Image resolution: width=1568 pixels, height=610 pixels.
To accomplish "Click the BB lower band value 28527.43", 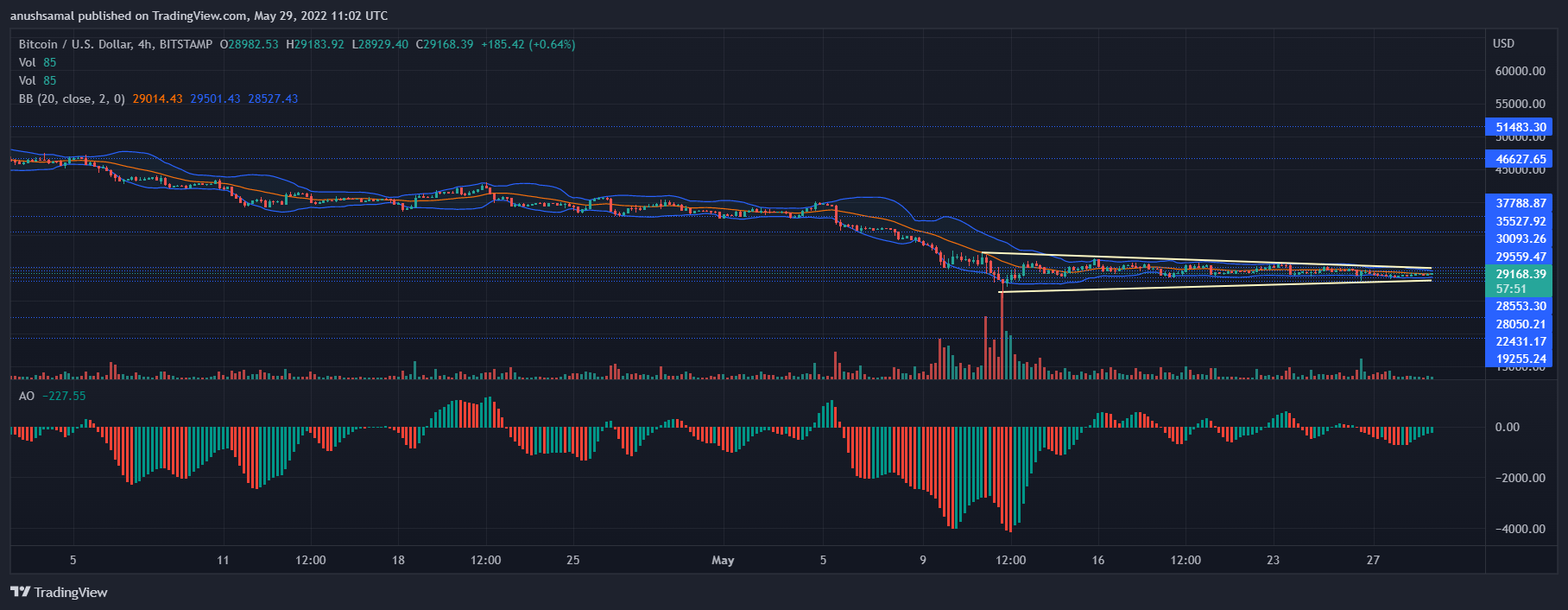I will pyautogui.click(x=273, y=98).
